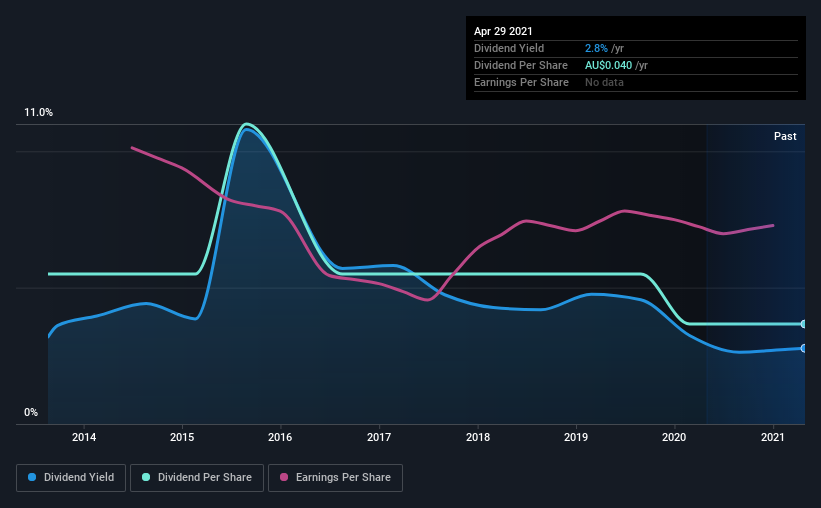Click the 2.8% dividend yield value
821x508 pixels.
point(596,48)
